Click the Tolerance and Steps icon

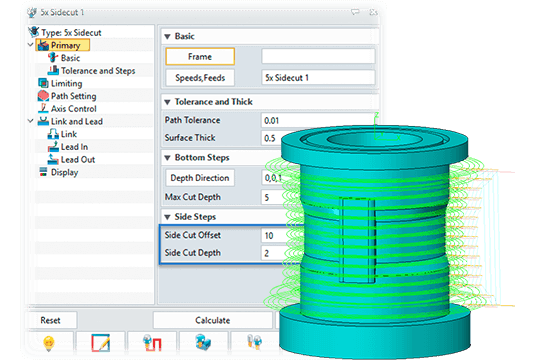coord(53,70)
